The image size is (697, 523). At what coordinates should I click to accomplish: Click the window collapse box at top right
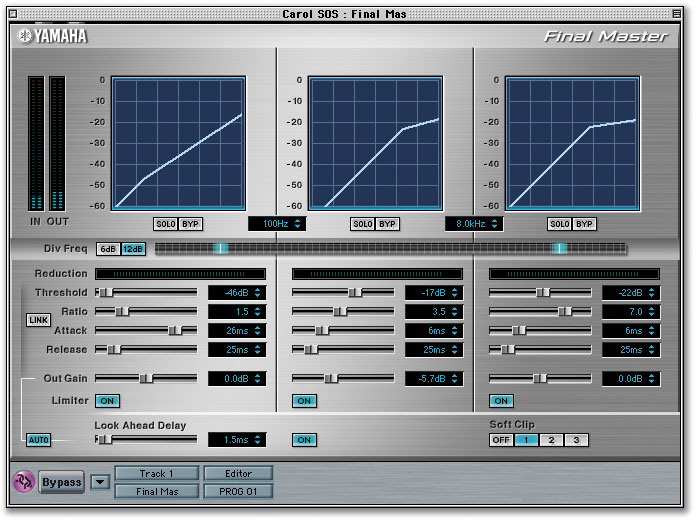point(677,14)
